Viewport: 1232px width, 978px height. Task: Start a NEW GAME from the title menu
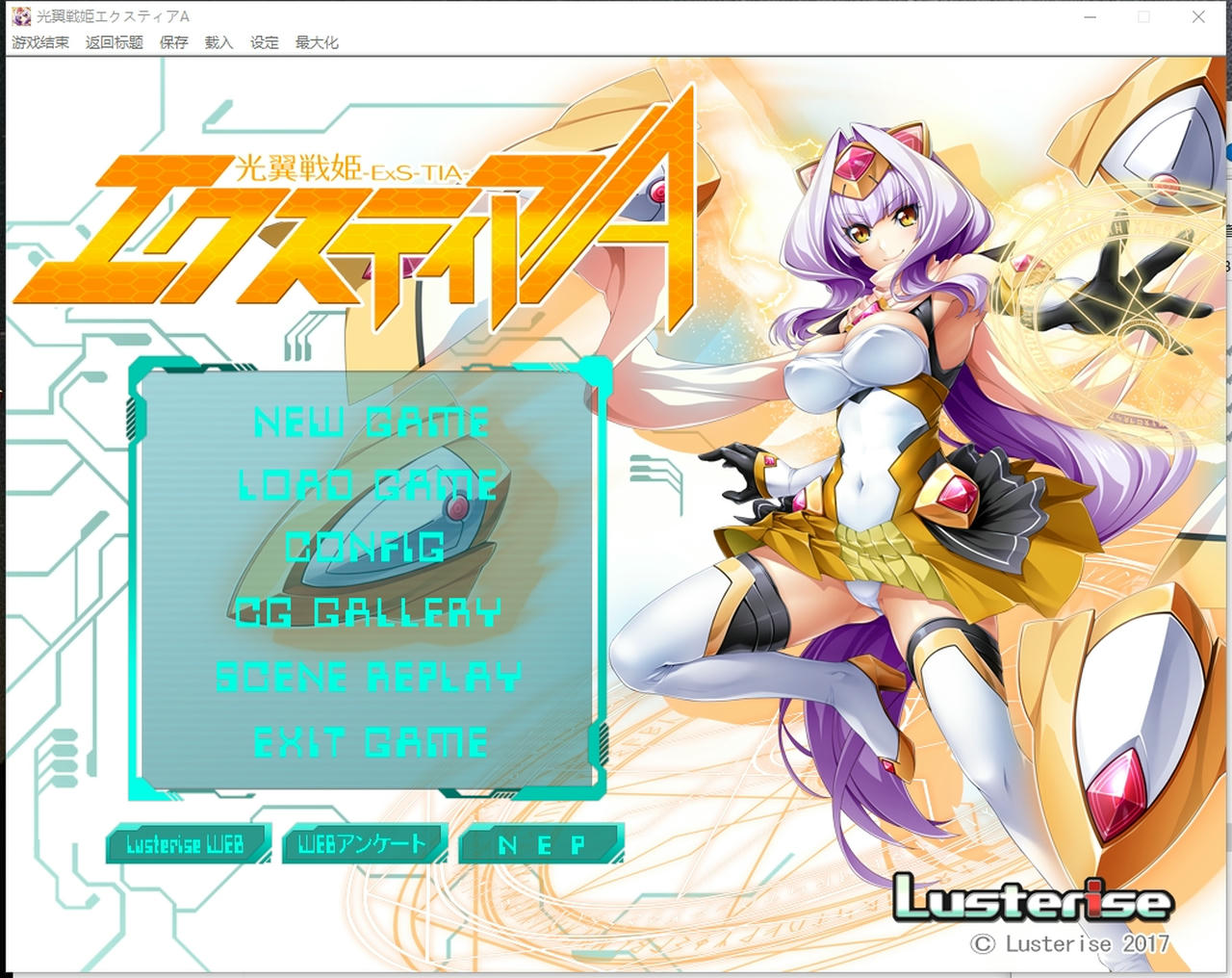coord(371,421)
